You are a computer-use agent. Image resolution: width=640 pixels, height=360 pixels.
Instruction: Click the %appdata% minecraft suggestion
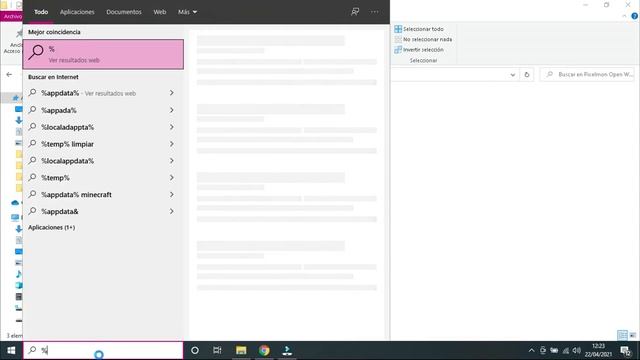coord(102,195)
